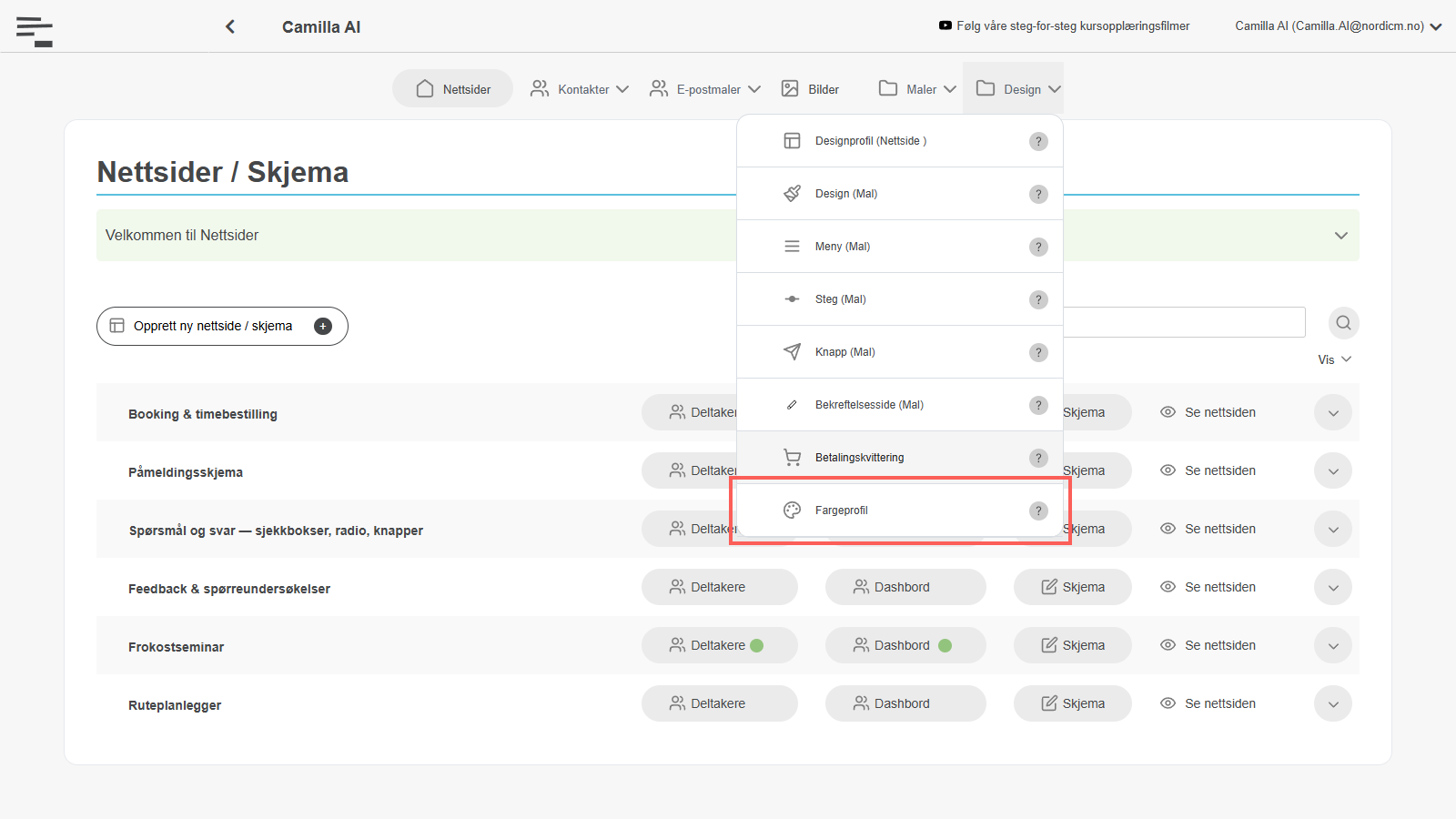1456x819 pixels.
Task: Open Deltakere for Ruteplanlegger
Action: click(x=720, y=703)
